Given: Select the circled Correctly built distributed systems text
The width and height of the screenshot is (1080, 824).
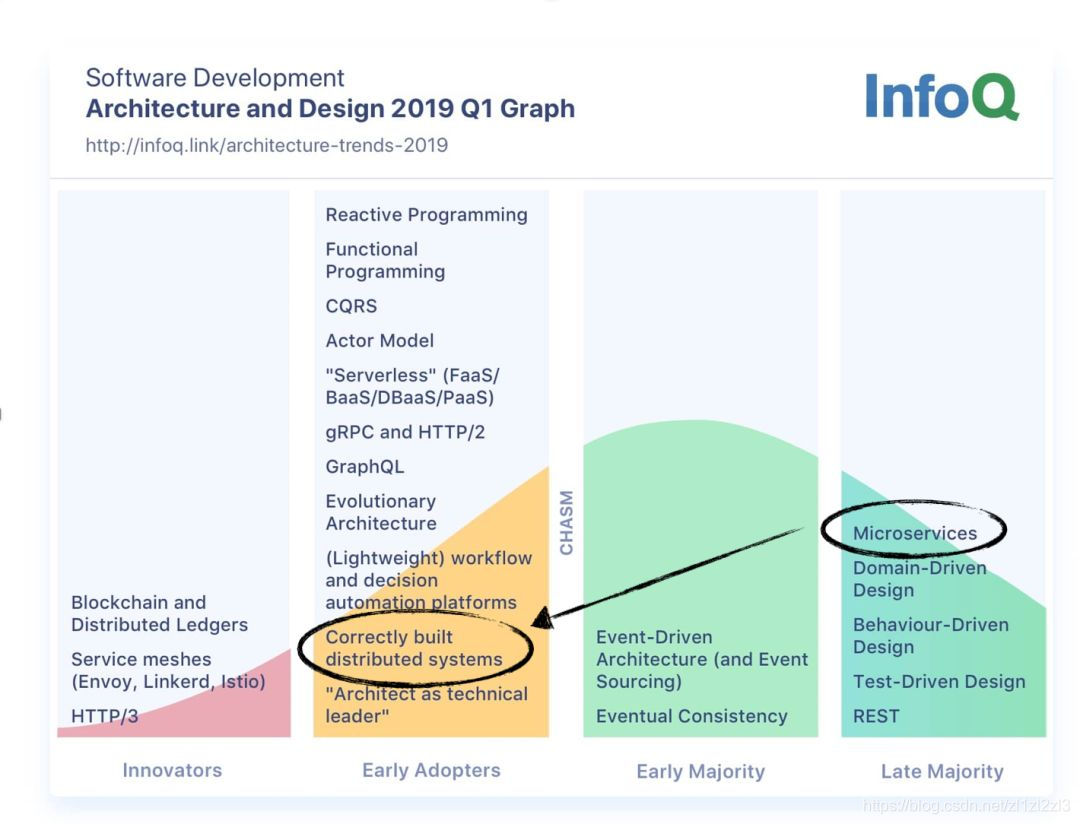Looking at the screenshot, I should (x=413, y=648).
